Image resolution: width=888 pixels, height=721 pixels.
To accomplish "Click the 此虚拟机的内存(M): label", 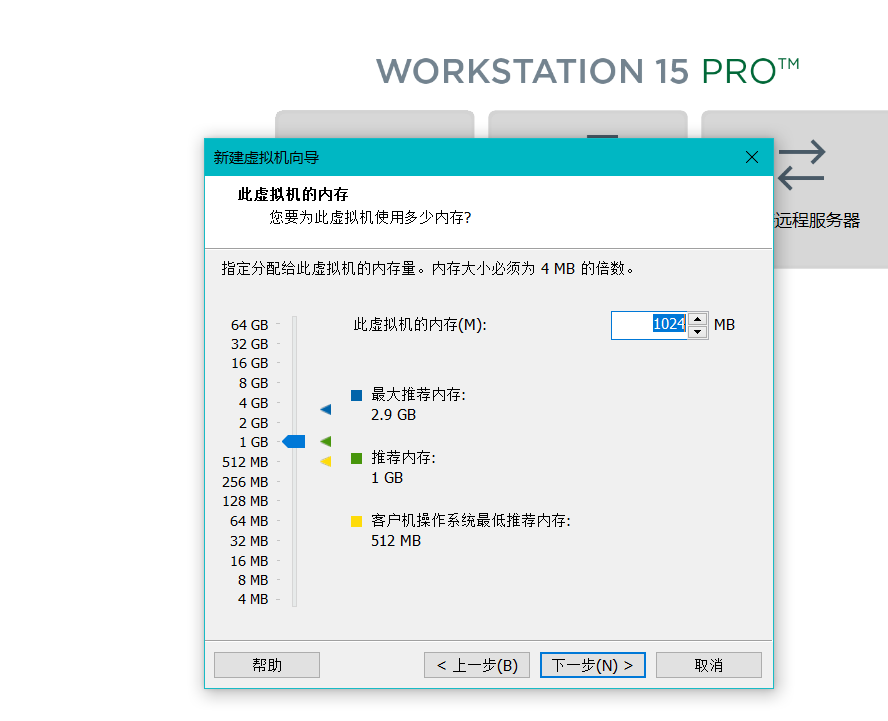I will 420,325.
